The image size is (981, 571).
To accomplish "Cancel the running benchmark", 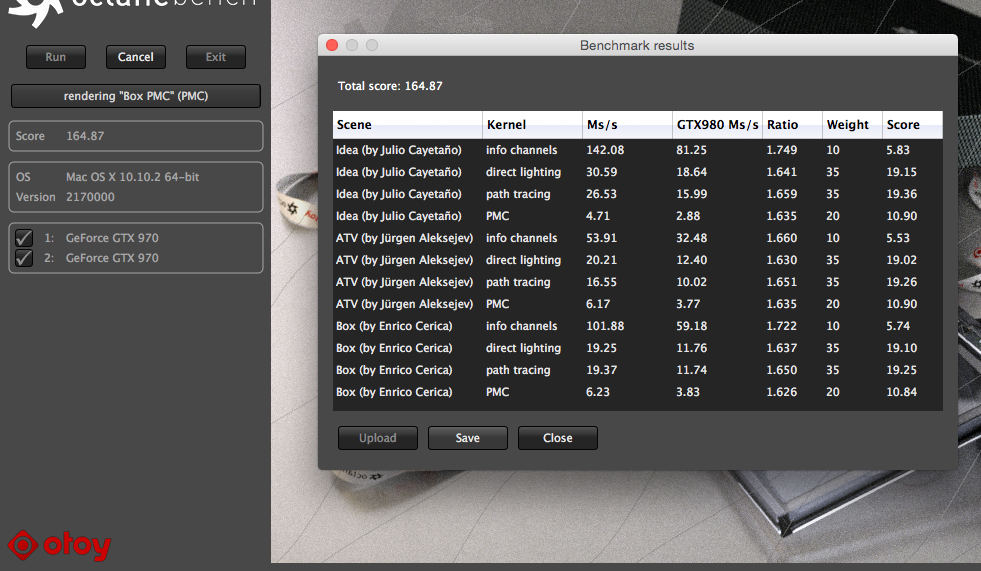I will click(x=136, y=57).
